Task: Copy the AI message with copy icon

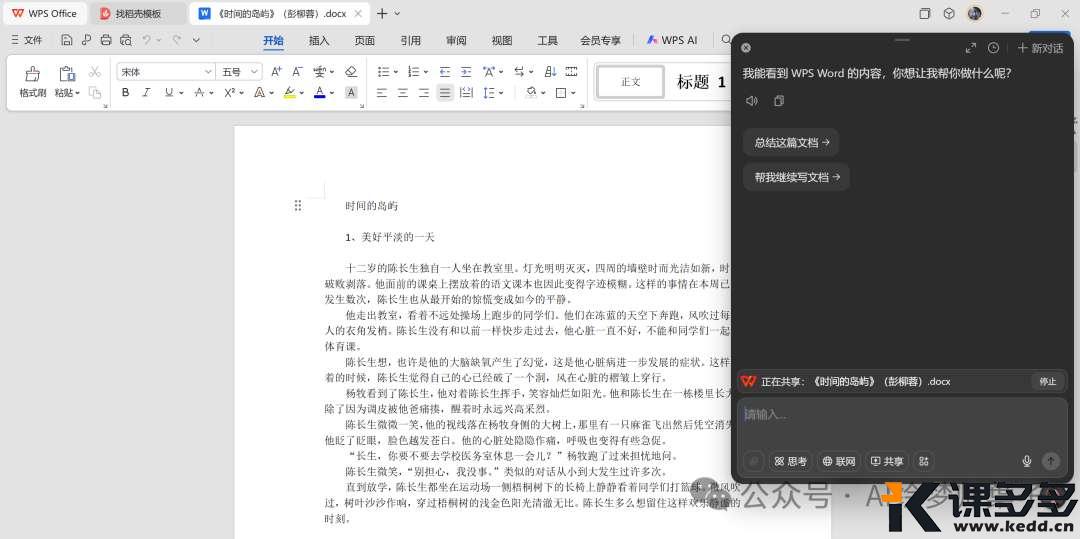Action: point(779,101)
